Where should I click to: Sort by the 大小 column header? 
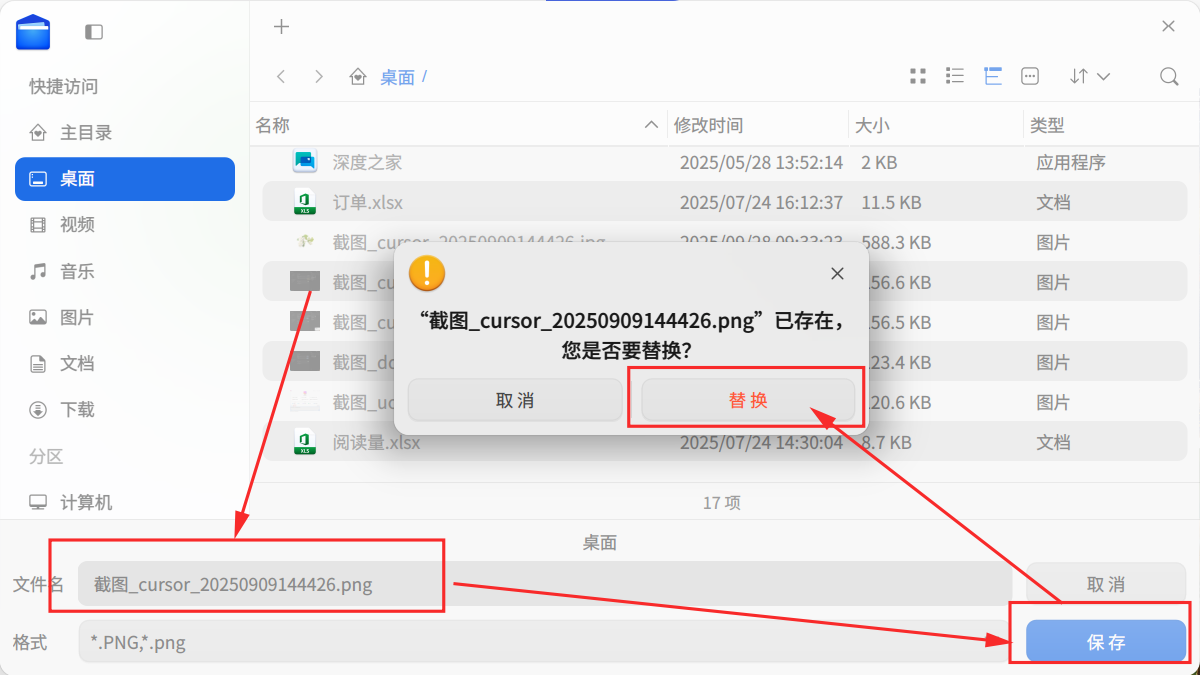pos(935,125)
